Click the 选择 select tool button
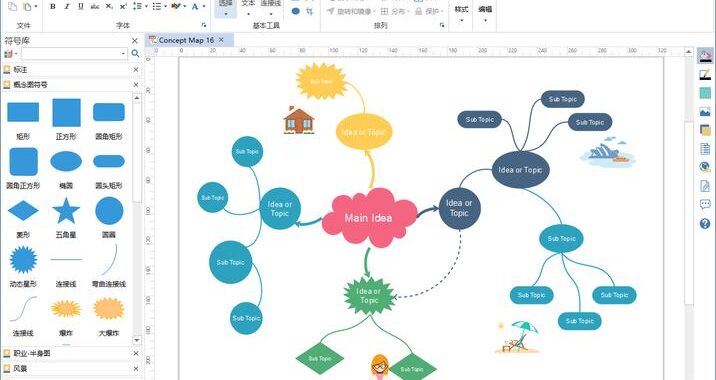This screenshot has width=716, height=380. click(226, 8)
